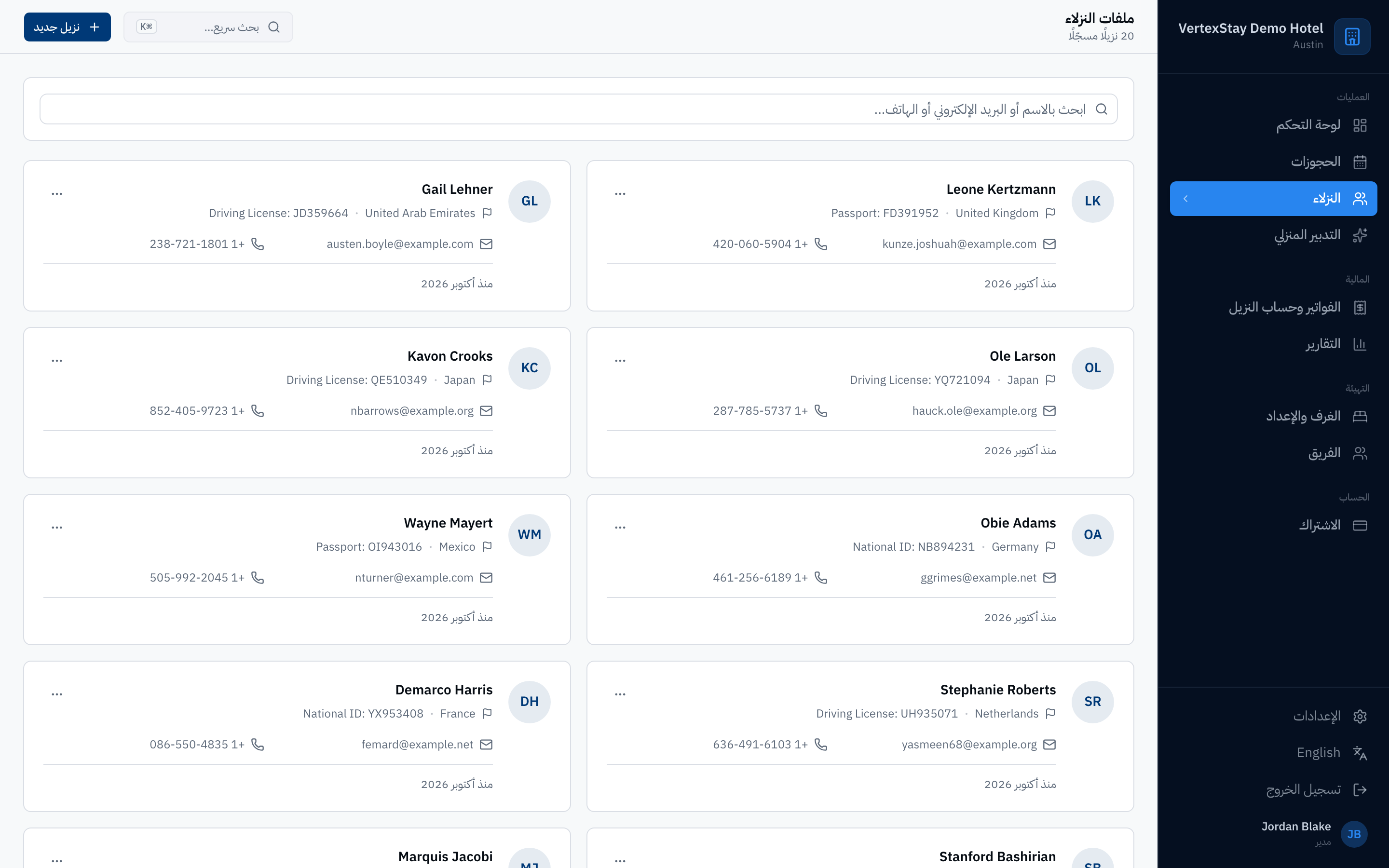Open billing item الفواتير وحساب النزيل
This screenshot has height=868, width=1389.
coord(1273,308)
